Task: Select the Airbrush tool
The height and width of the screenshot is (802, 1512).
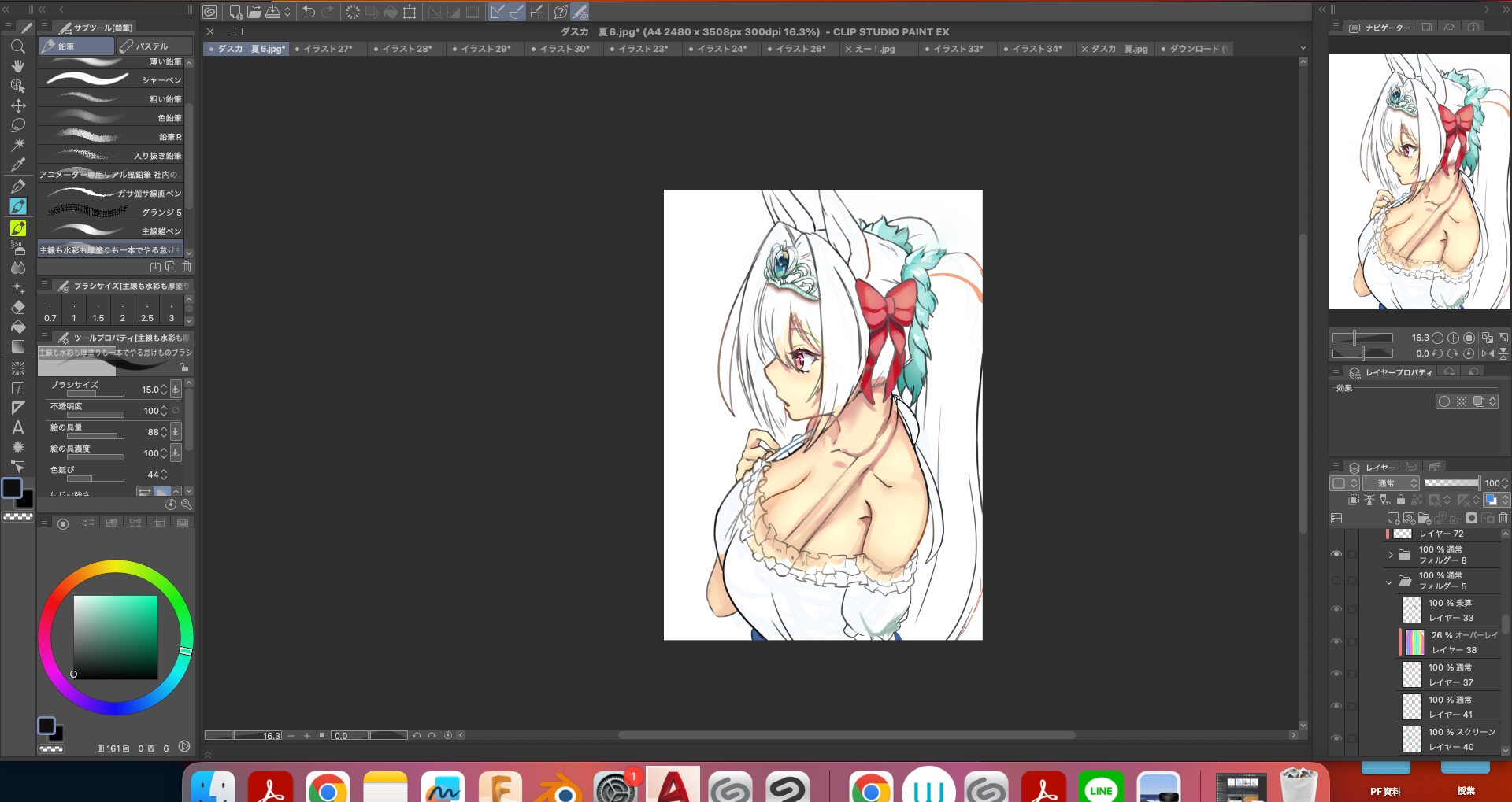Action: click(17, 248)
